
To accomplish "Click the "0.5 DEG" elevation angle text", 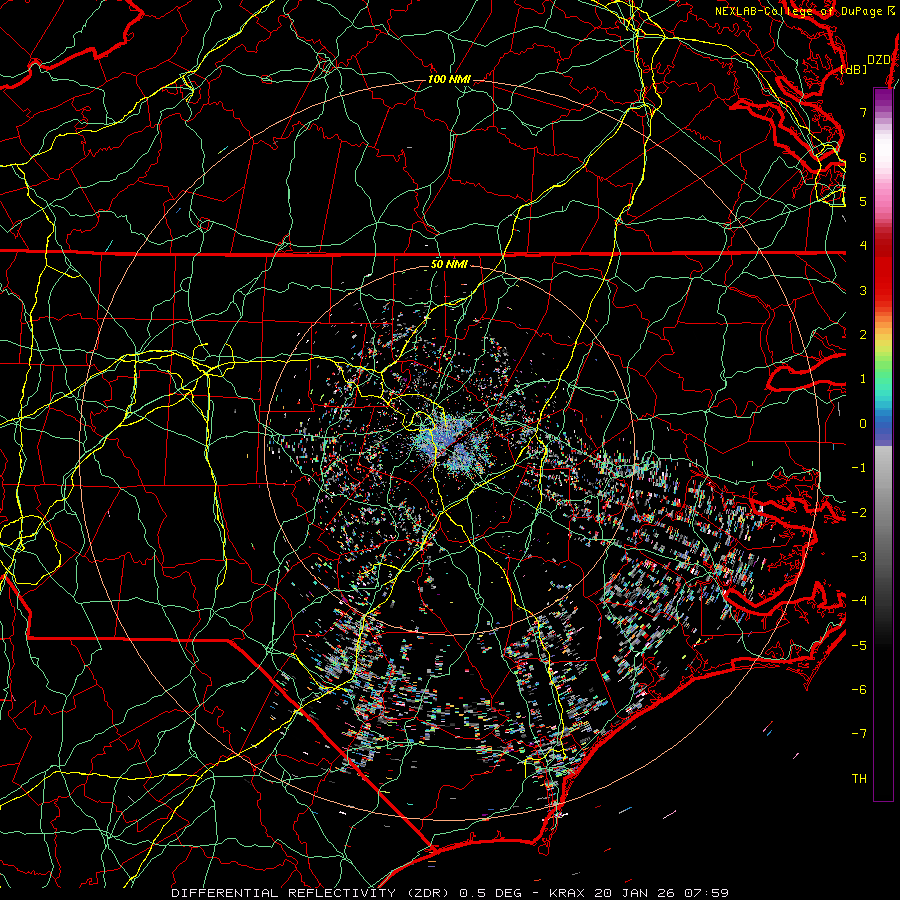I will click(490, 893).
